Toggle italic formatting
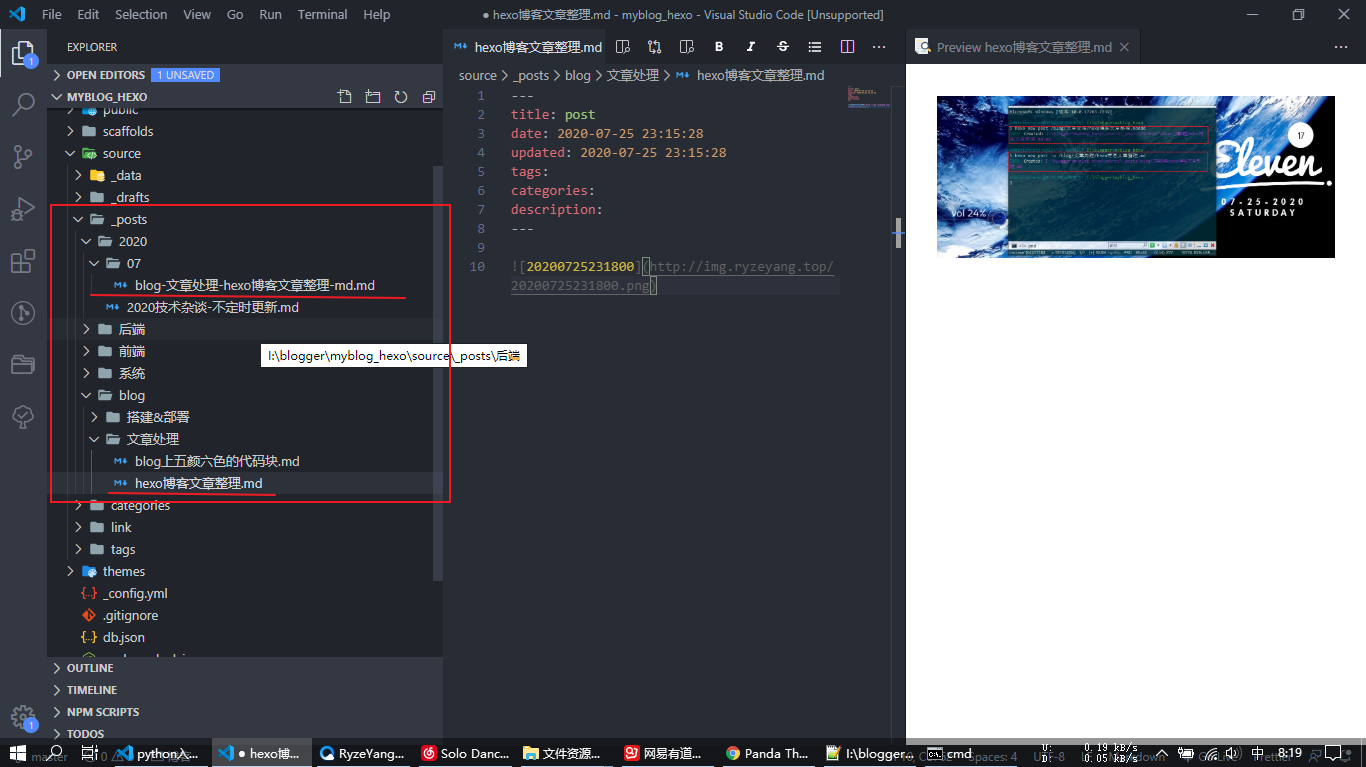Image resolution: width=1366 pixels, height=767 pixels. [x=750, y=46]
